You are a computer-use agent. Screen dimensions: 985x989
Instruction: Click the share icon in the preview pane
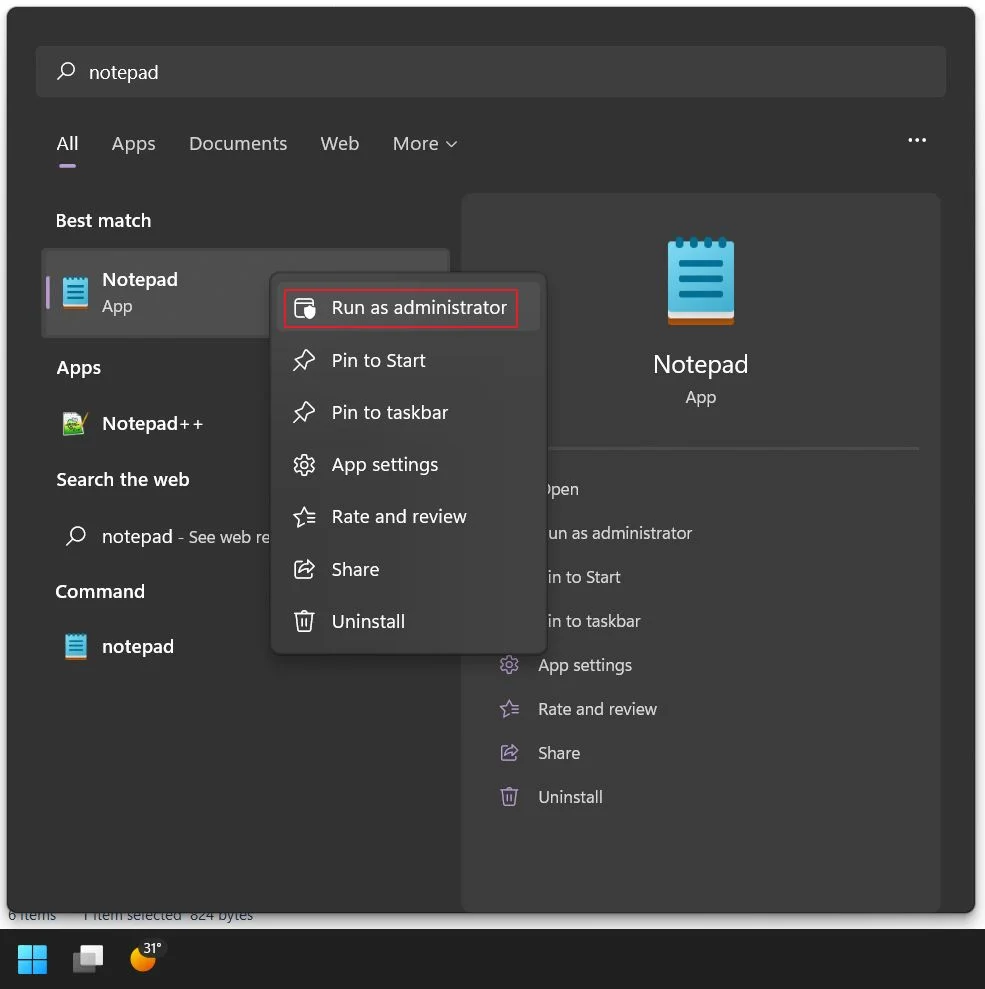point(509,752)
